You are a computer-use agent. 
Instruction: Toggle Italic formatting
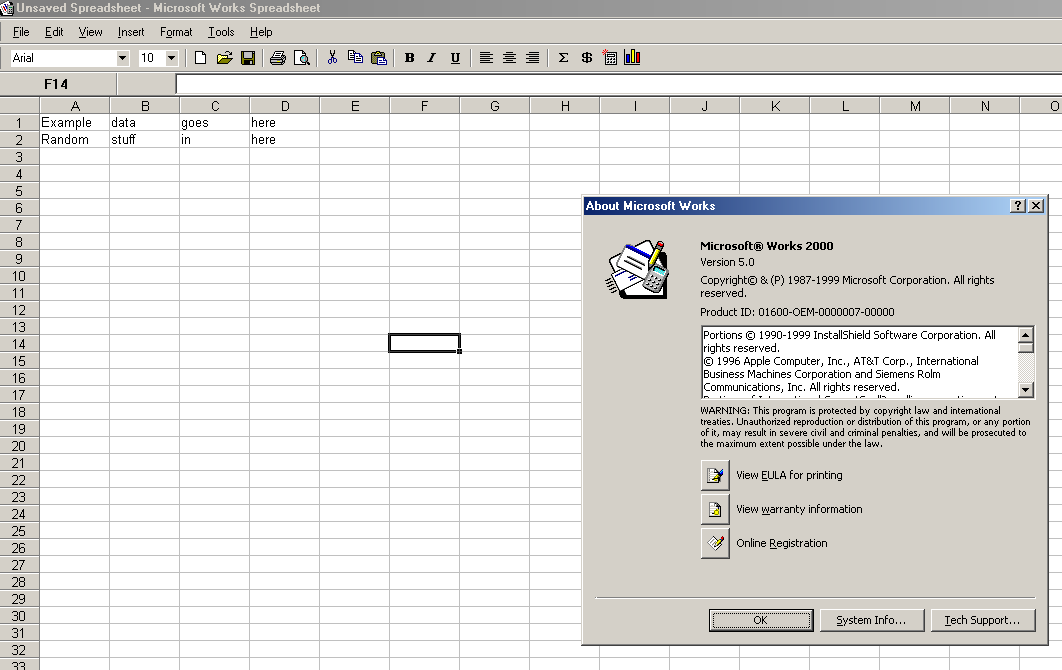pyautogui.click(x=432, y=58)
